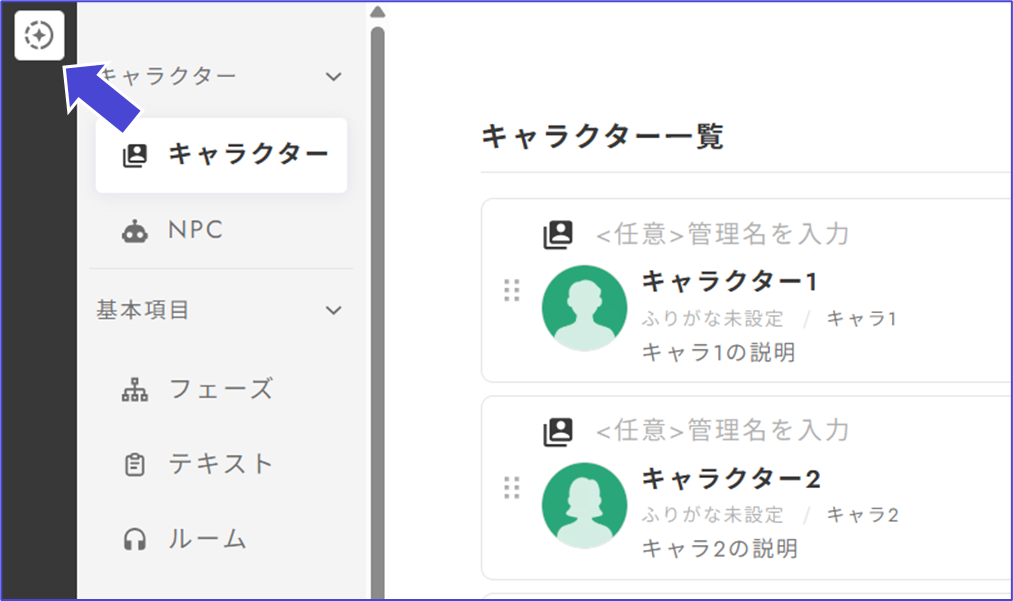Click キャラクター1's management name field
The width and height of the screenshot is (1013, 601).
coord(722,235)
